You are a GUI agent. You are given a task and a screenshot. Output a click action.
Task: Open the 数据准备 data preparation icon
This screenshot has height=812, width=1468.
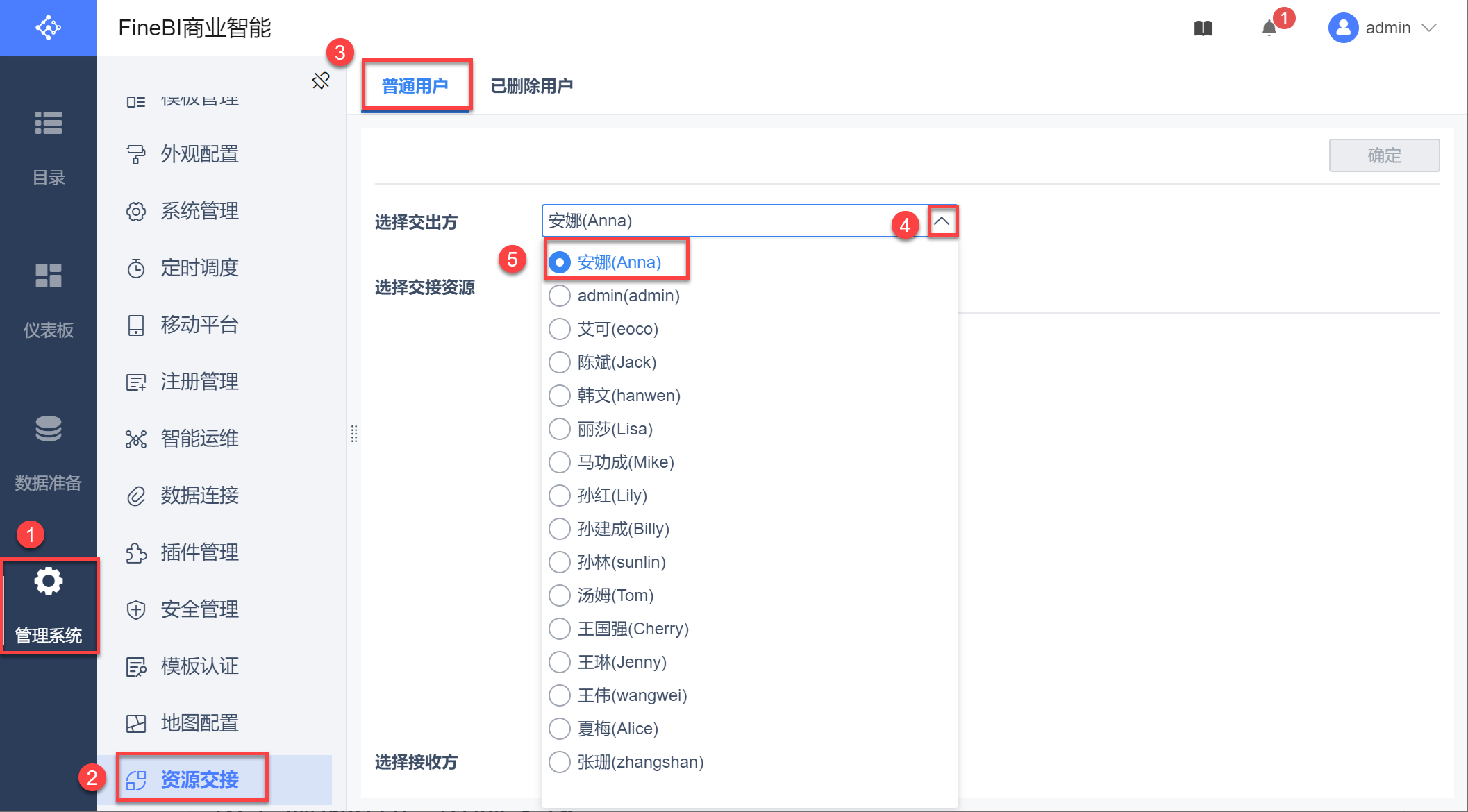[x=49, y=428]
